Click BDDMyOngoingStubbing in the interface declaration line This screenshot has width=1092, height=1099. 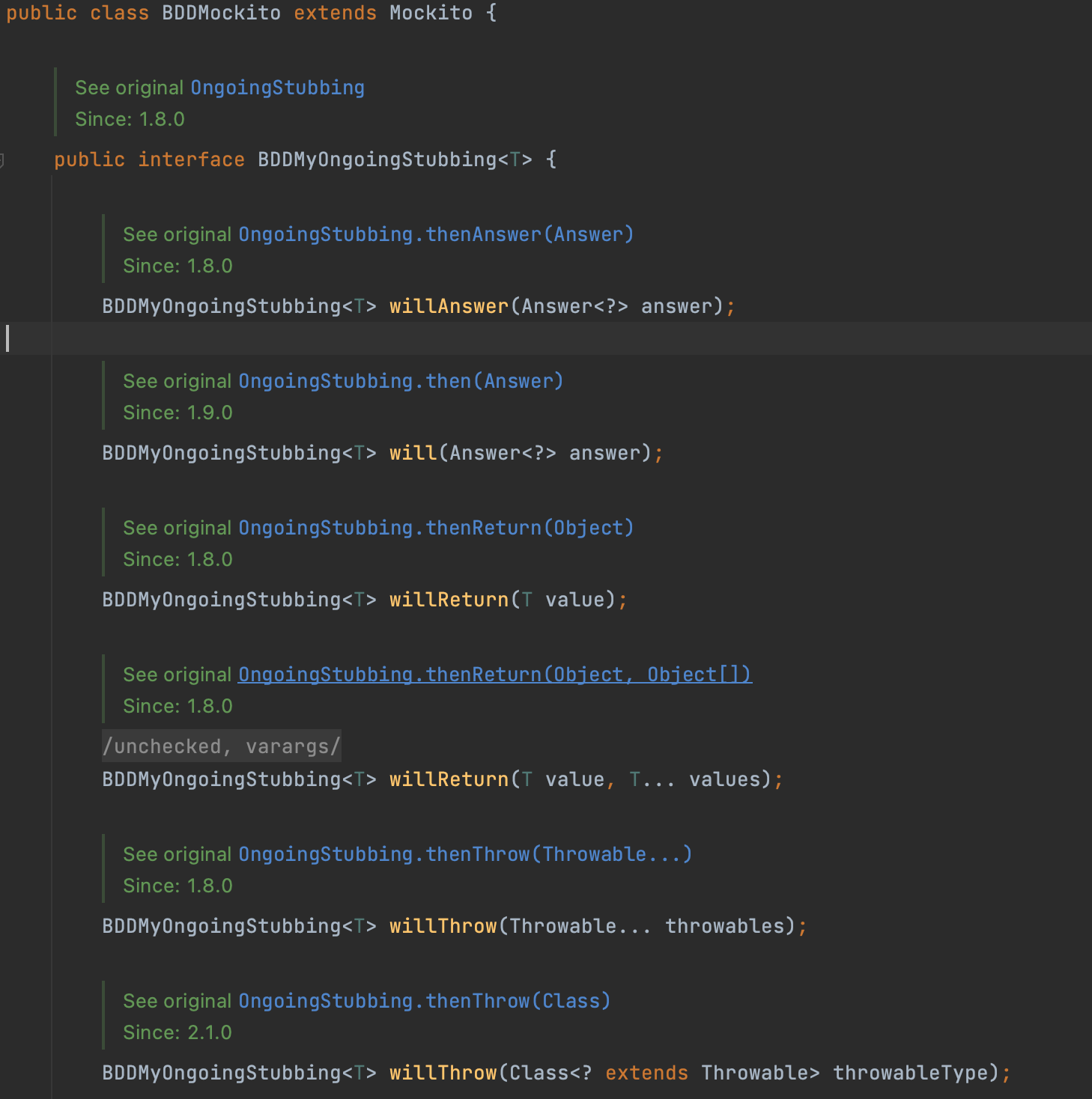coord(377,159)
